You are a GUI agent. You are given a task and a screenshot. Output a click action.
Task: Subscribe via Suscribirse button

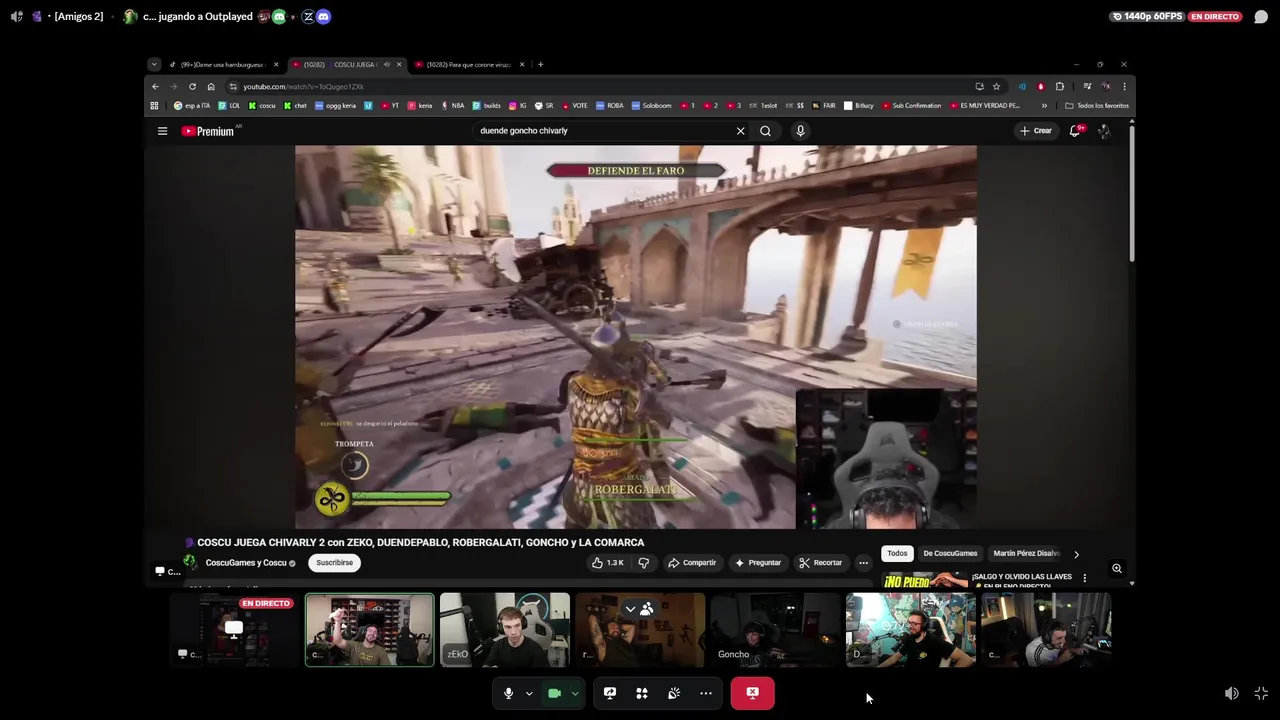coord(334,563)
